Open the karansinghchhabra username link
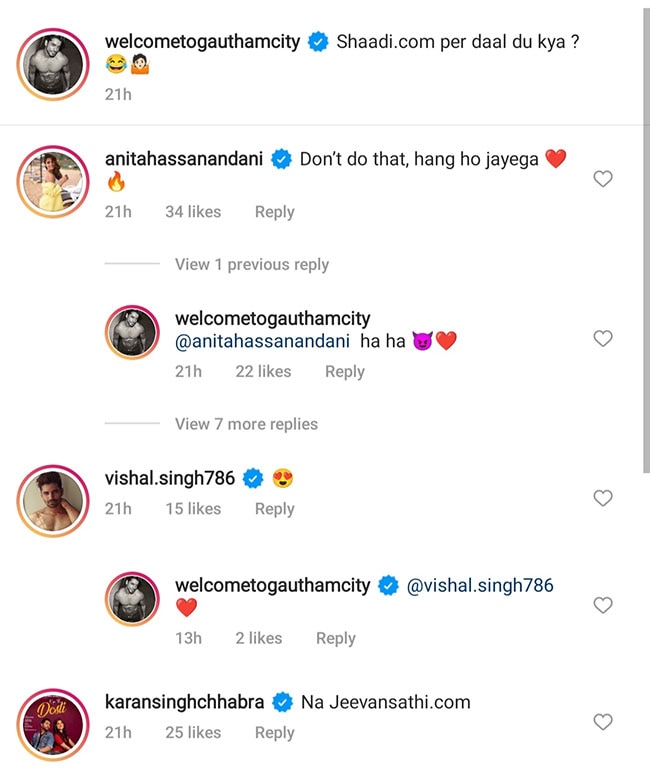 pos(184,702)
